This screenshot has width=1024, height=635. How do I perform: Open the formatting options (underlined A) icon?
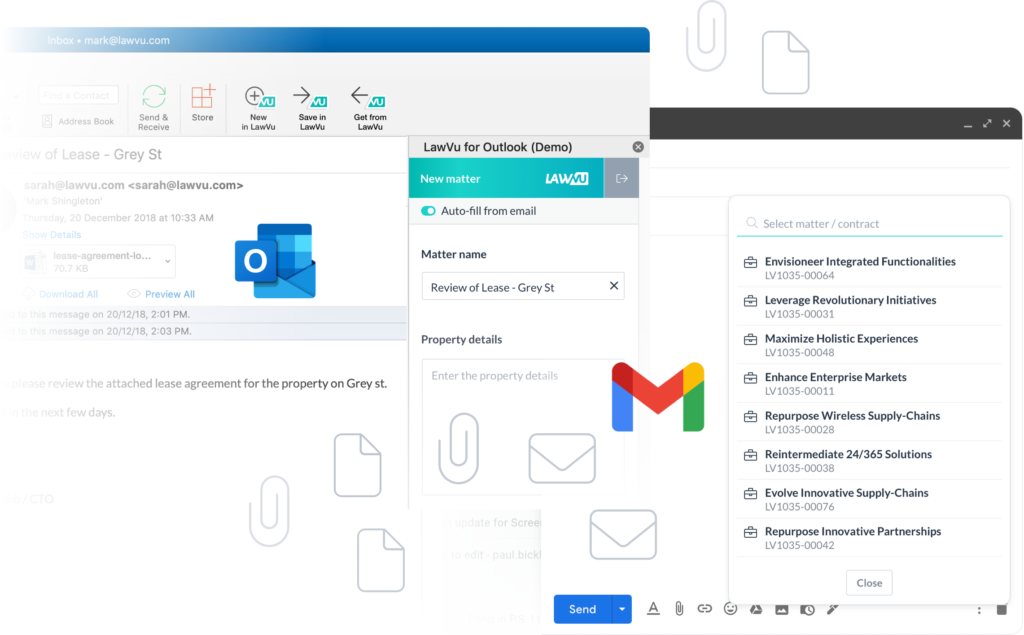(653, 609)
